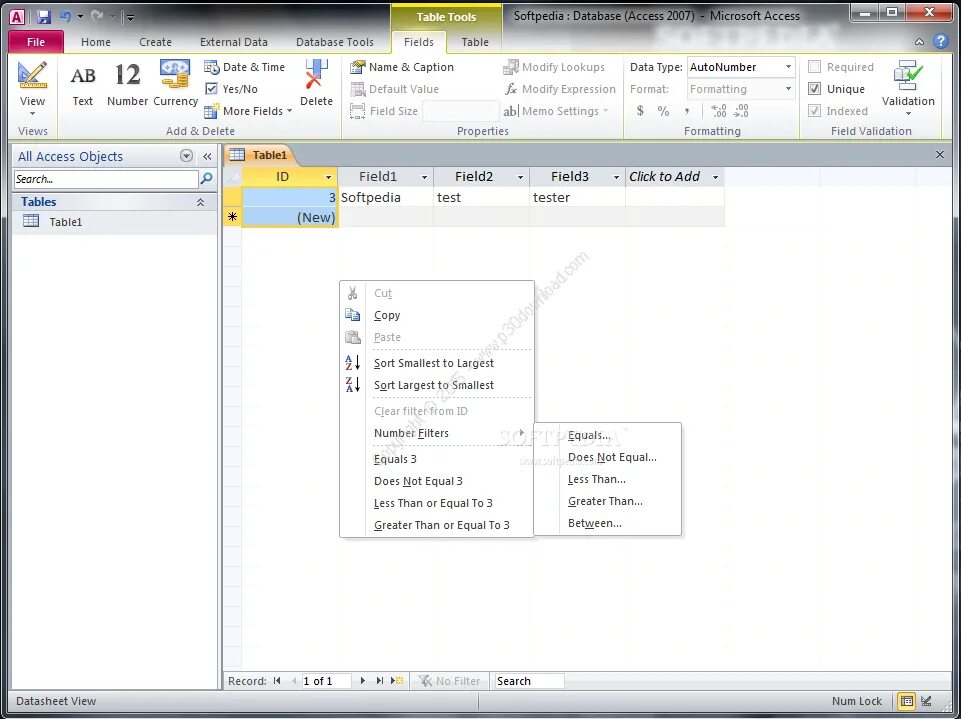This screenshot has height=719, width=961.
Task: Click Click to Add column header
Action: pos(674,177)
